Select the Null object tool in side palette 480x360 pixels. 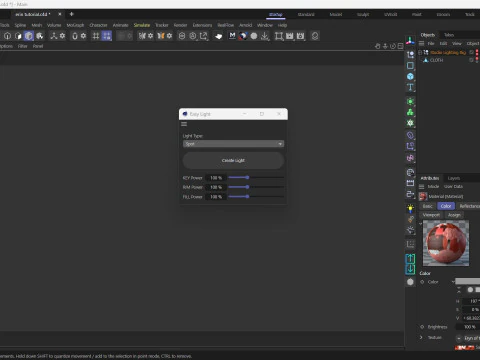[x=410, y=55]
